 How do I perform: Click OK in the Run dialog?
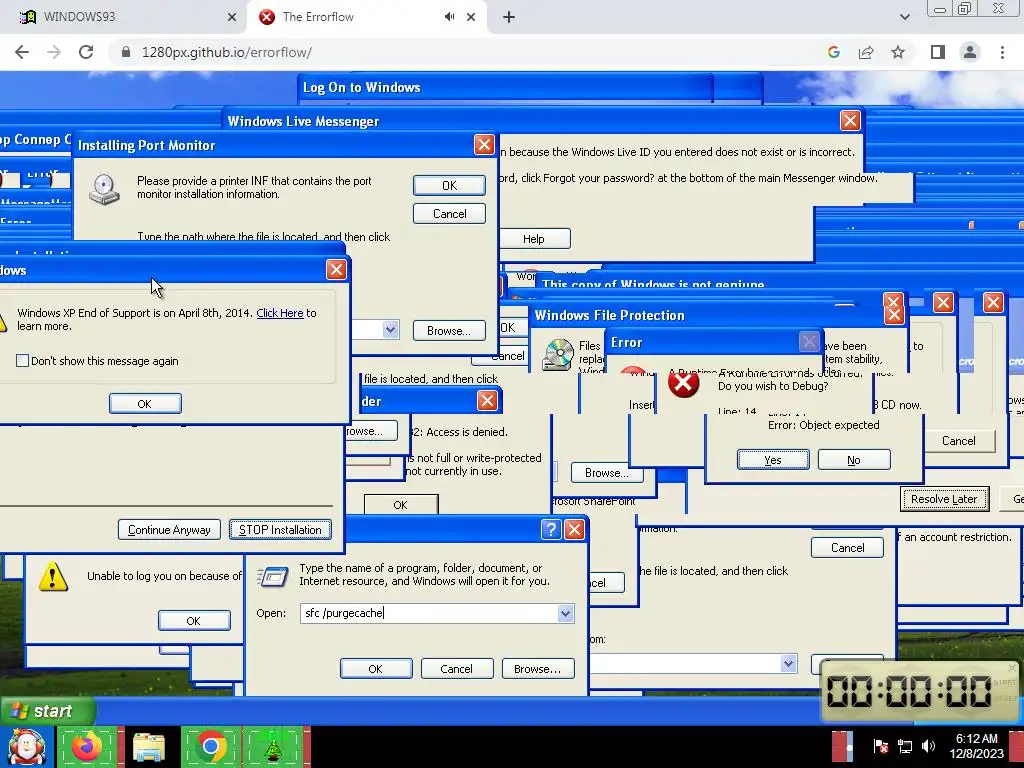pos(376,669)
